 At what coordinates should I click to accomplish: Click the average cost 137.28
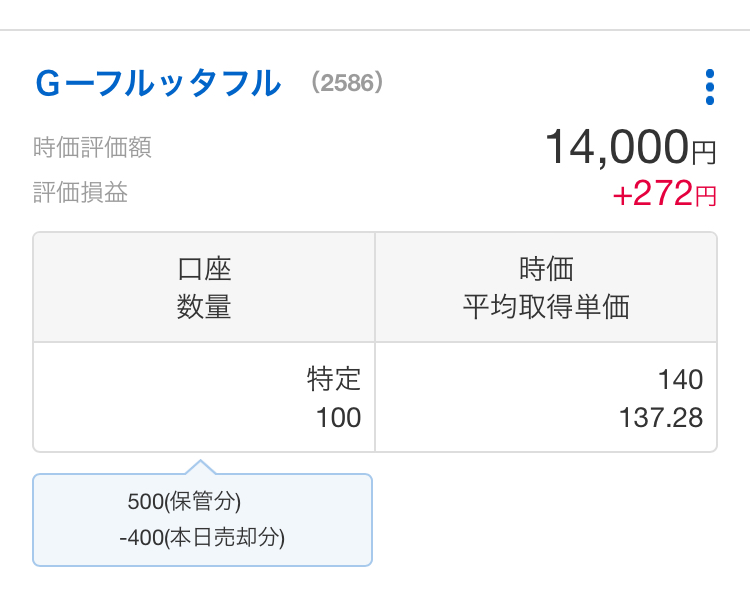[661, 417]
